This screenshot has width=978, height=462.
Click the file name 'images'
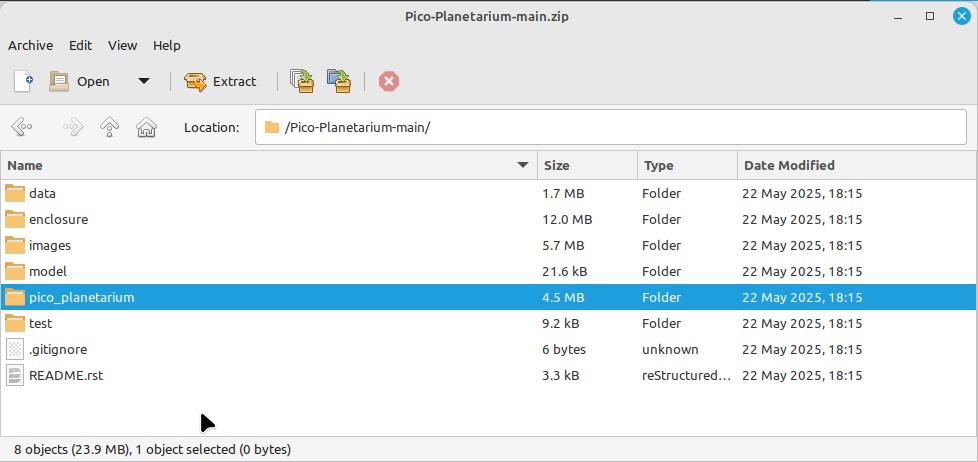click(x=50, y=246)
